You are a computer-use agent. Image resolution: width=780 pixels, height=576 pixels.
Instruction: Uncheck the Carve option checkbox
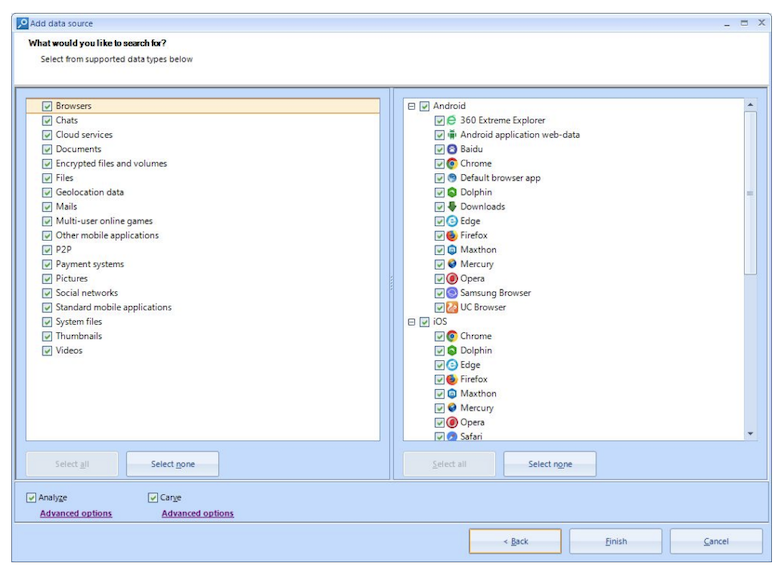pos(153,497)
